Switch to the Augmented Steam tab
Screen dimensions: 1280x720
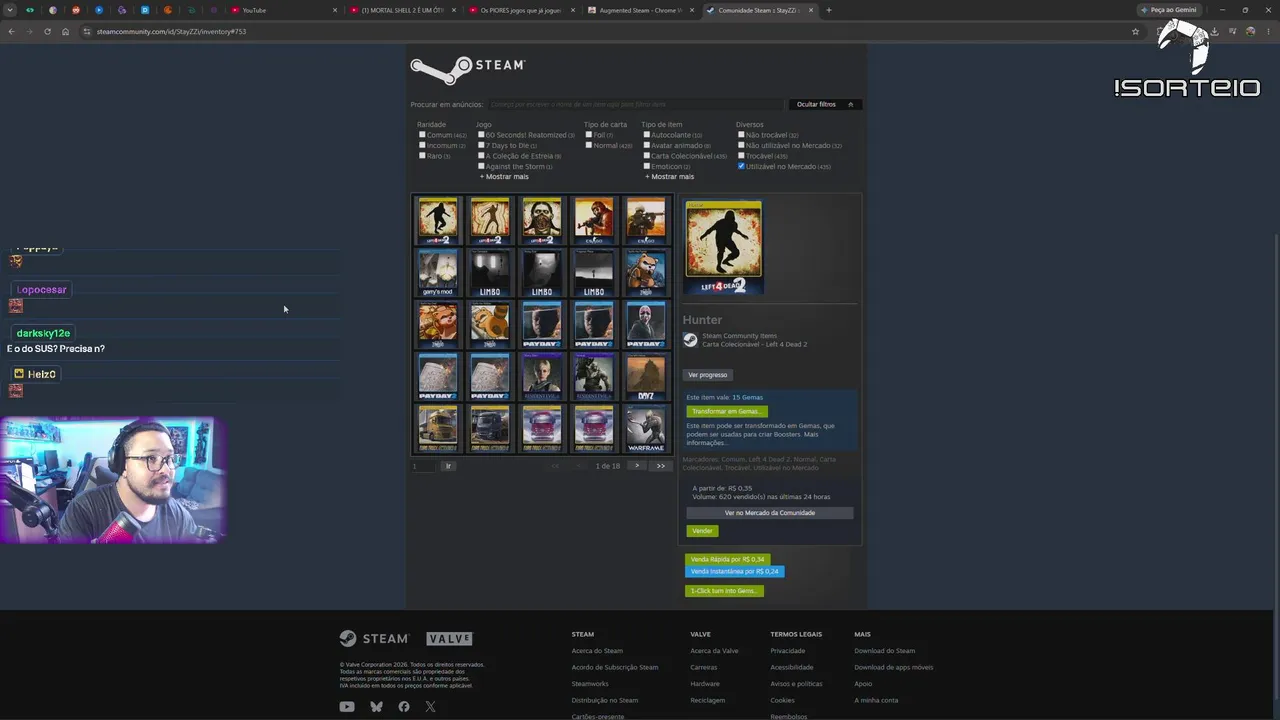(x=642, y=10)
